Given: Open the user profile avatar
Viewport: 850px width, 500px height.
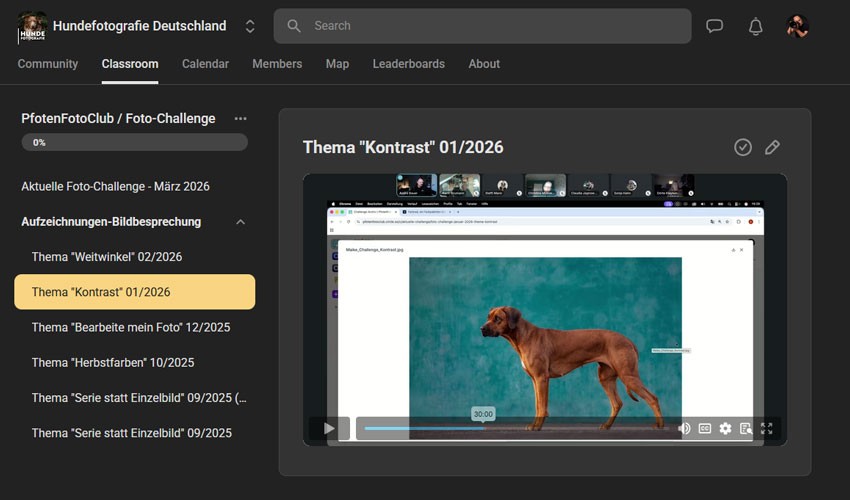Looking at the screenshot, I should (x=797, y=26).
